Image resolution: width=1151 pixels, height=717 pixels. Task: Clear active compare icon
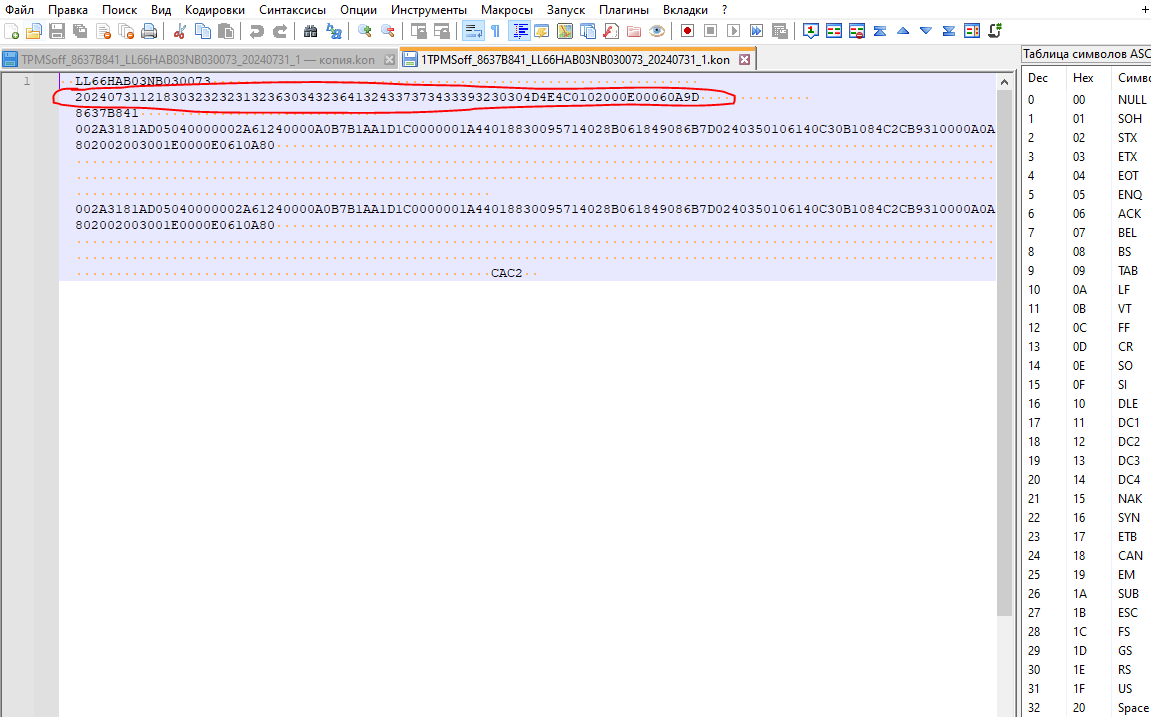point(857,31)
